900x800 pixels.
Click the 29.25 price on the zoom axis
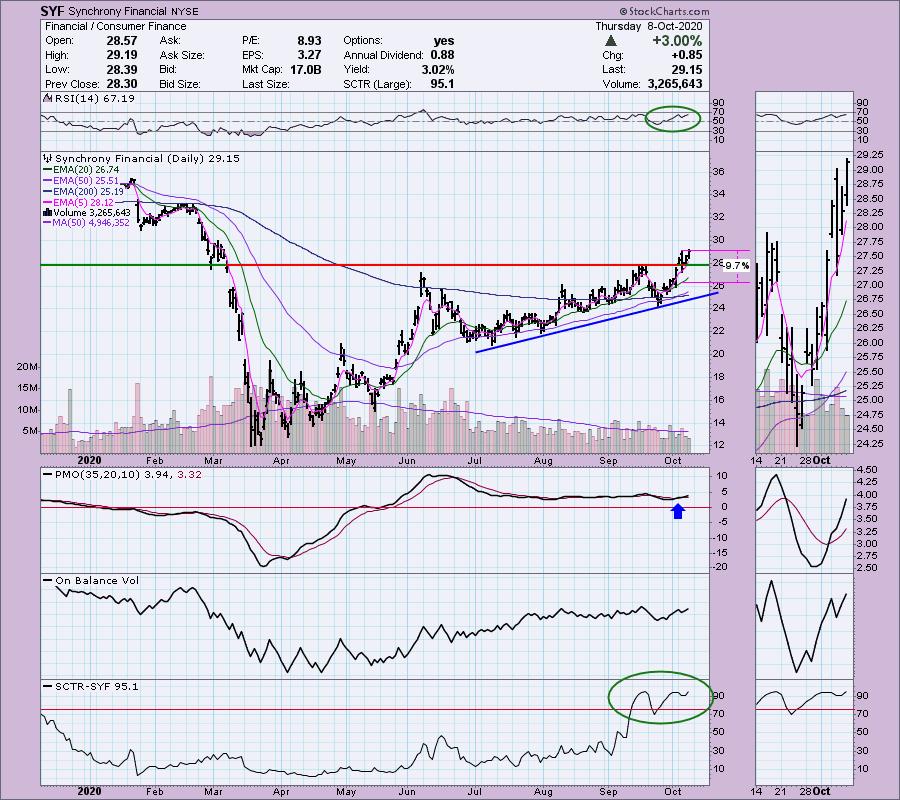tap(870, 155)
